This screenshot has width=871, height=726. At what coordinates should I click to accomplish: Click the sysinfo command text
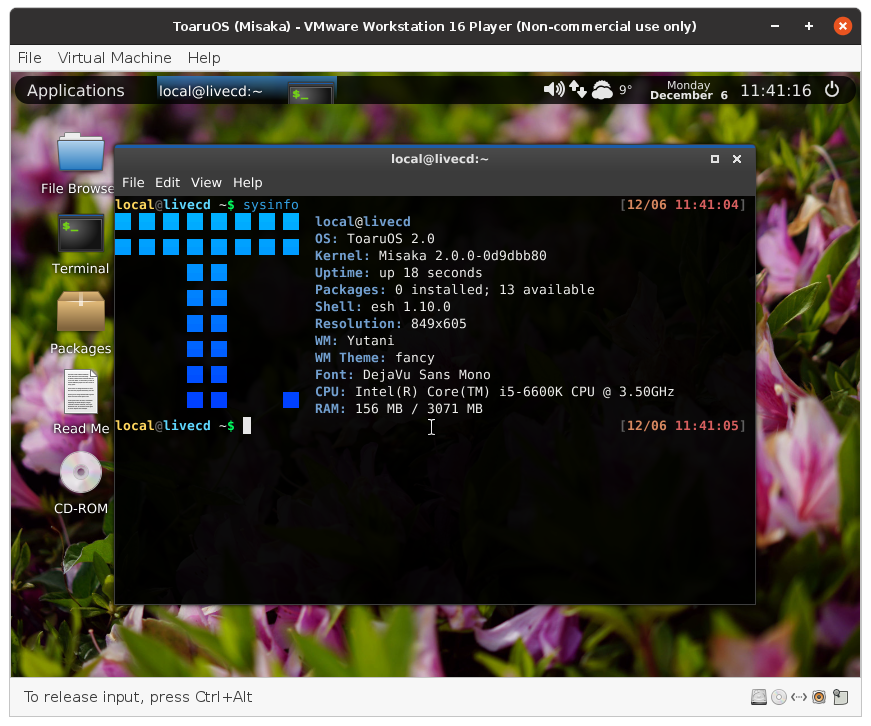271,205
